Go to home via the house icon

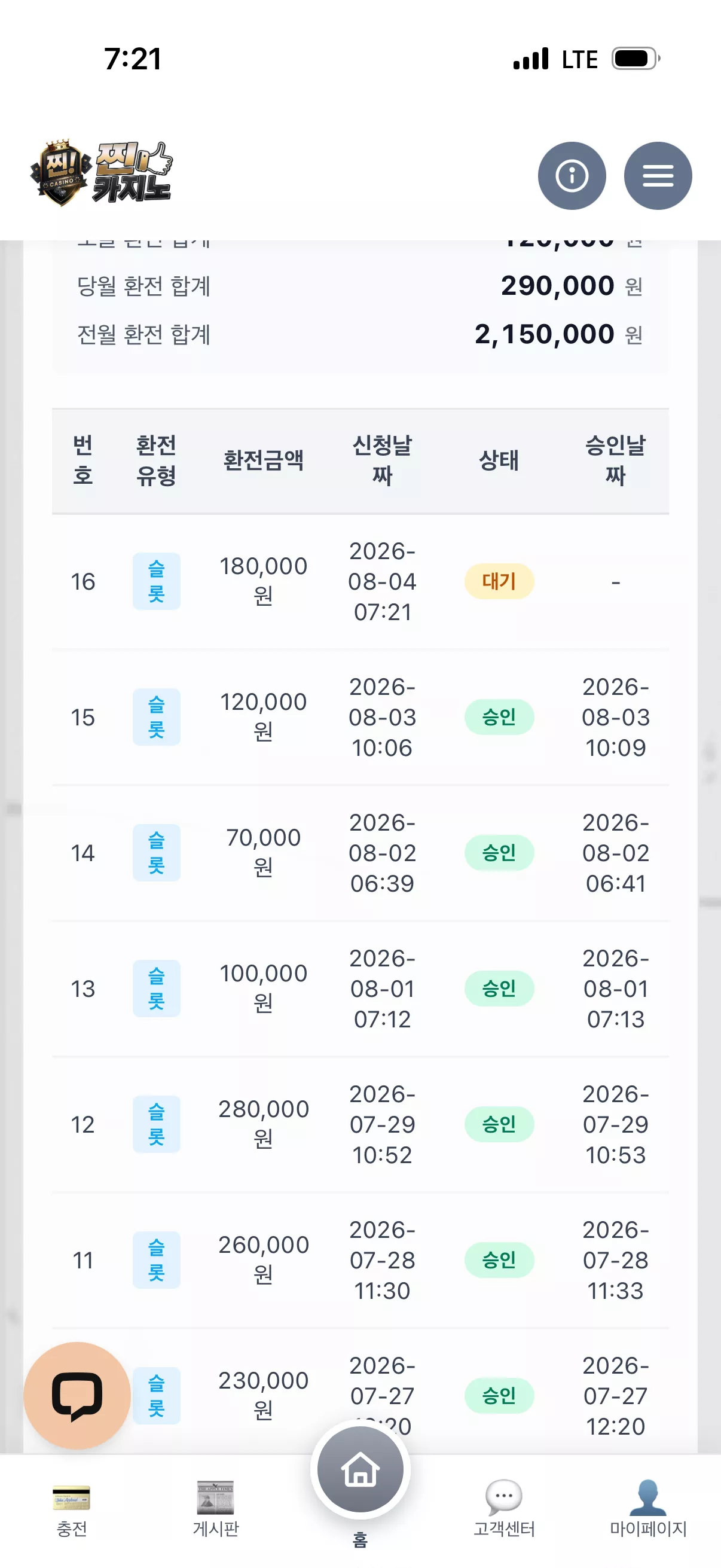click(x=360, y=1469)
